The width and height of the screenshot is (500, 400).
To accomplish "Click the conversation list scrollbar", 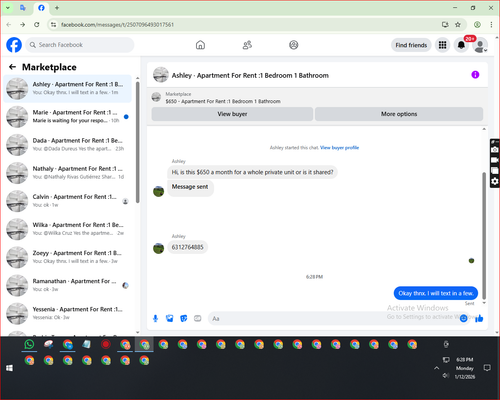I will (x=138, y=142).
